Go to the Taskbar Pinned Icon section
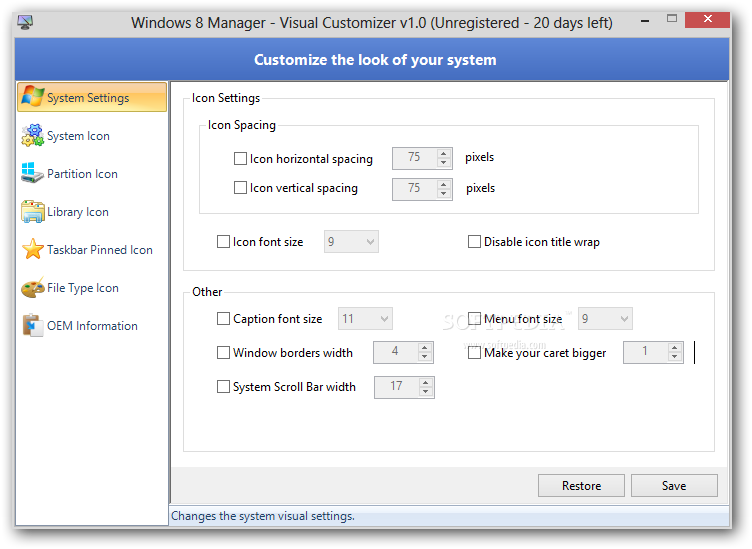 pos(100,250)
